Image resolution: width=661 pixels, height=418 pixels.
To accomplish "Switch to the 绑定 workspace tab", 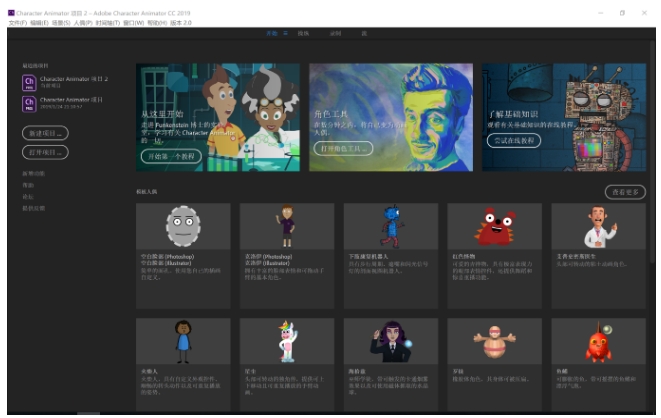I will (x=304, y=33).
